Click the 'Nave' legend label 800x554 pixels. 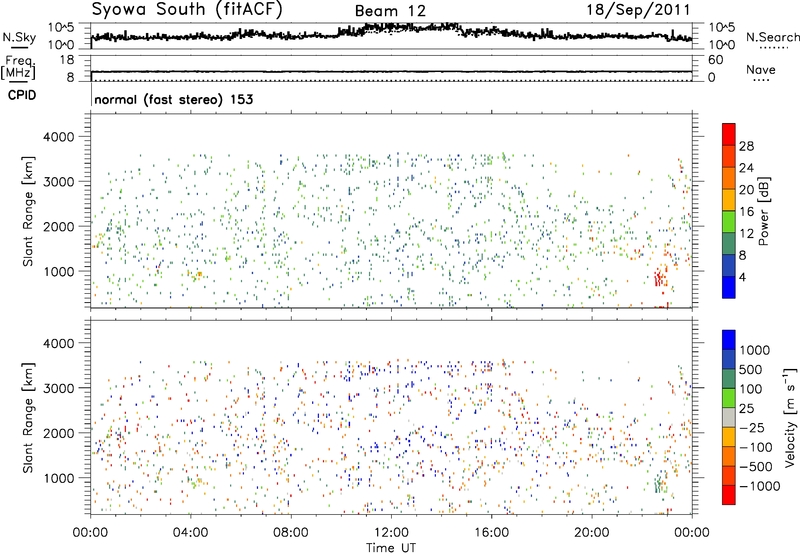pos(760,69)
